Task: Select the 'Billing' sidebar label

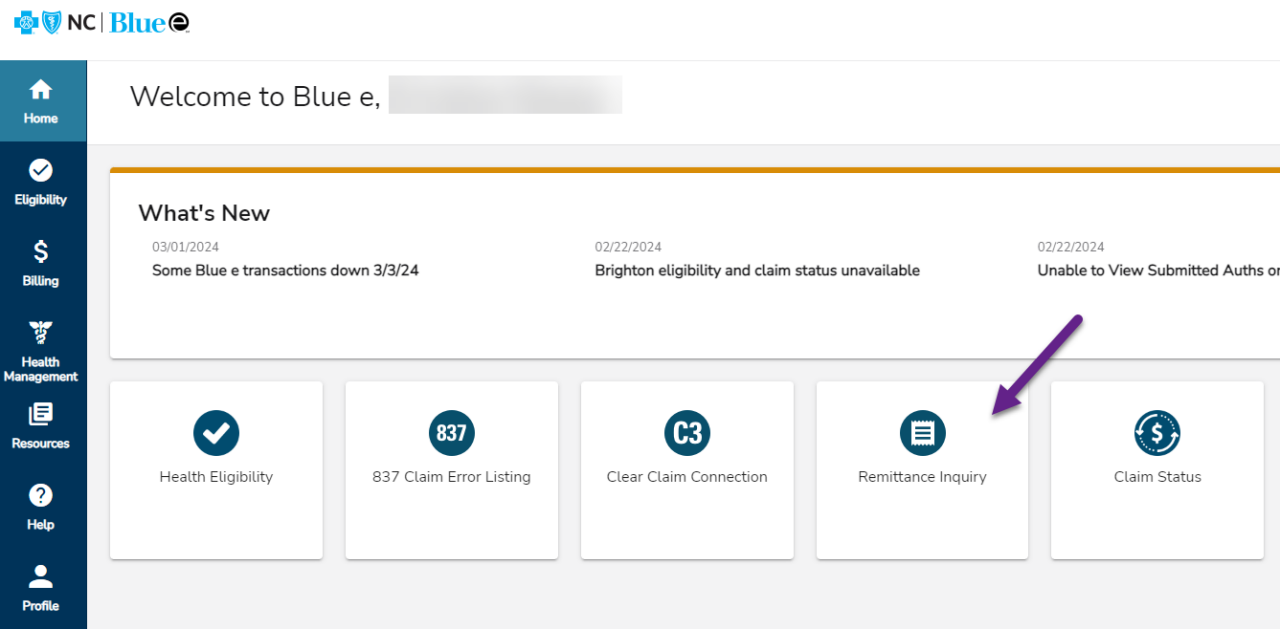Action: click(x=41, y=281)
